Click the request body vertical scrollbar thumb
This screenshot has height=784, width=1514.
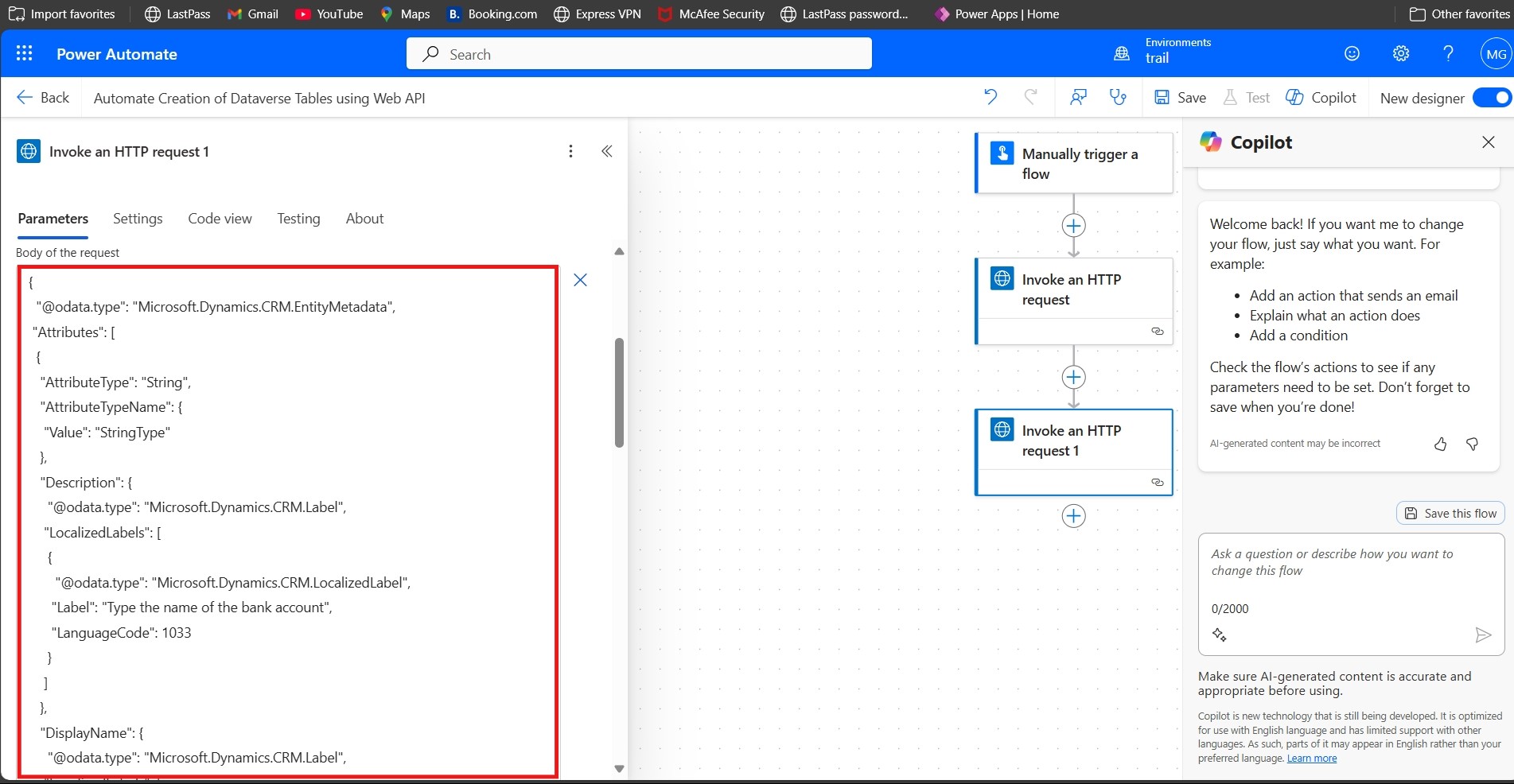point(619,392)
